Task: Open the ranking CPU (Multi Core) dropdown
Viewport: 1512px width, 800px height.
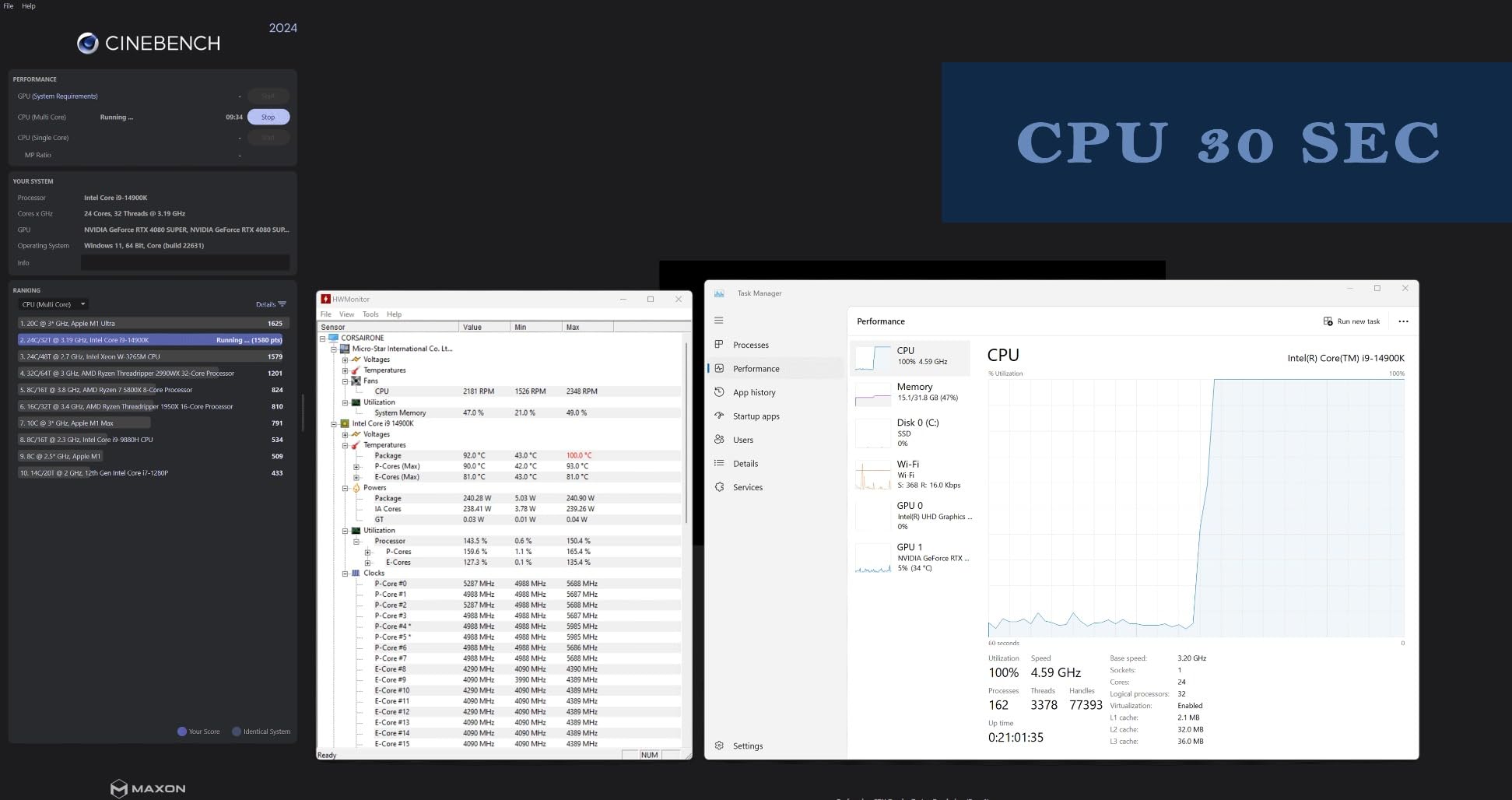Action: pos(54,304)
